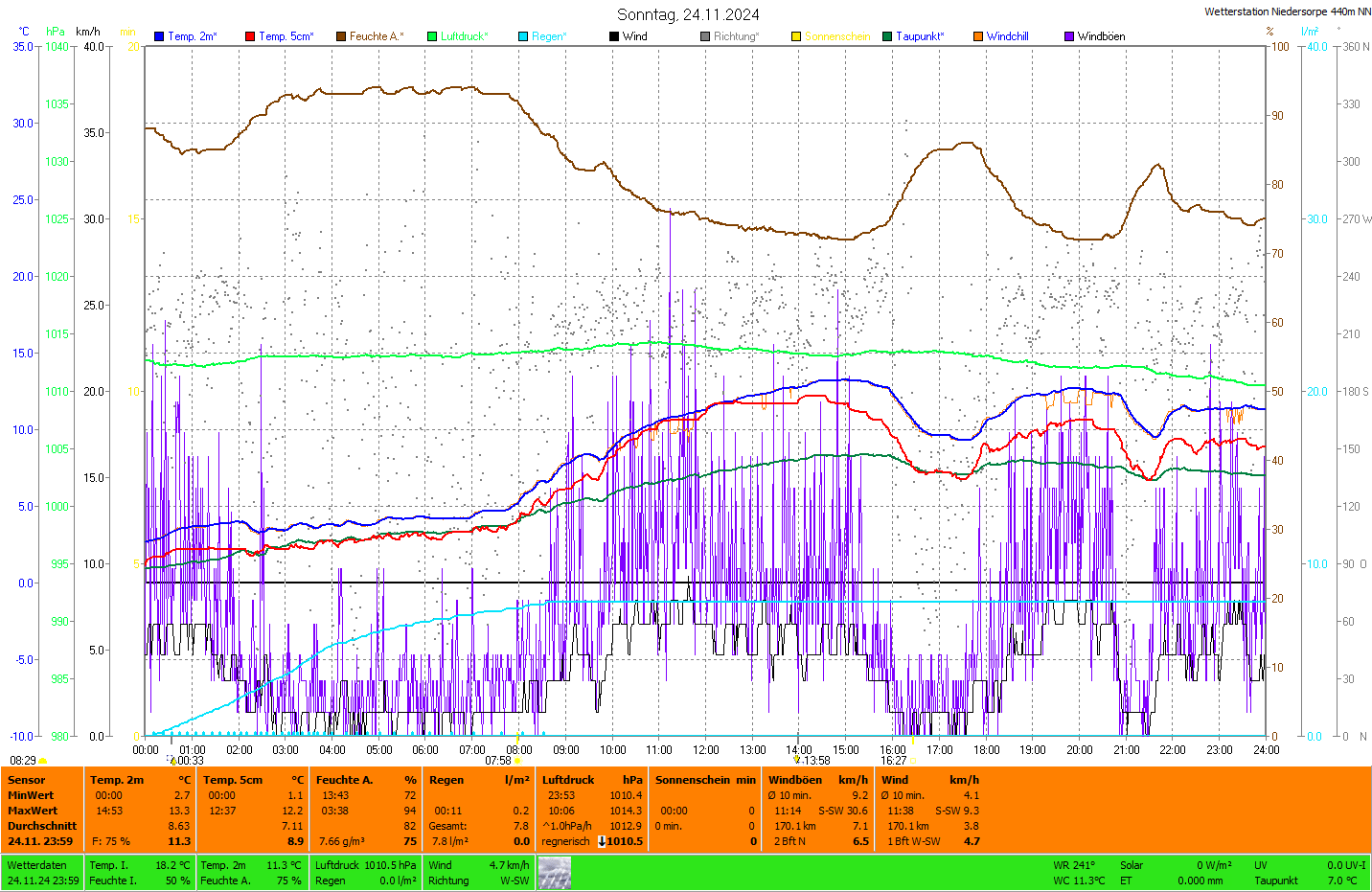Select the brown Feuchte A. legend marker
Screen dimensions: 1372x892
coord(341,36)
